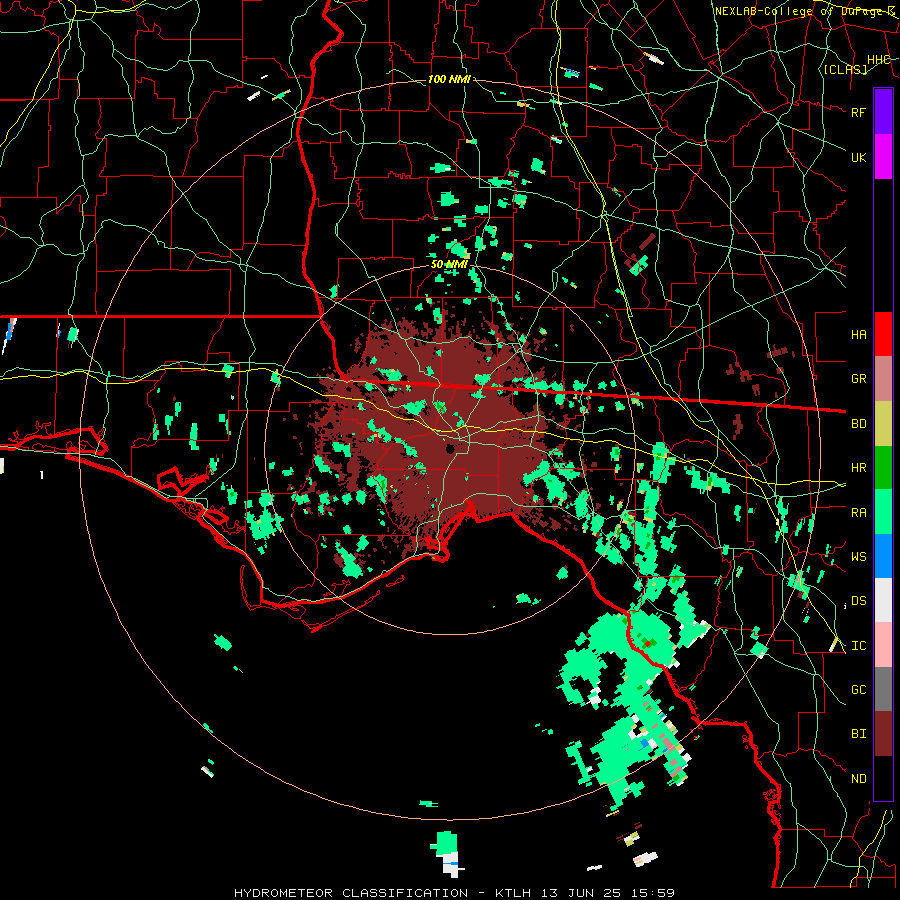
Task: Click the white DS legend swatch
Action: [883, 600]
